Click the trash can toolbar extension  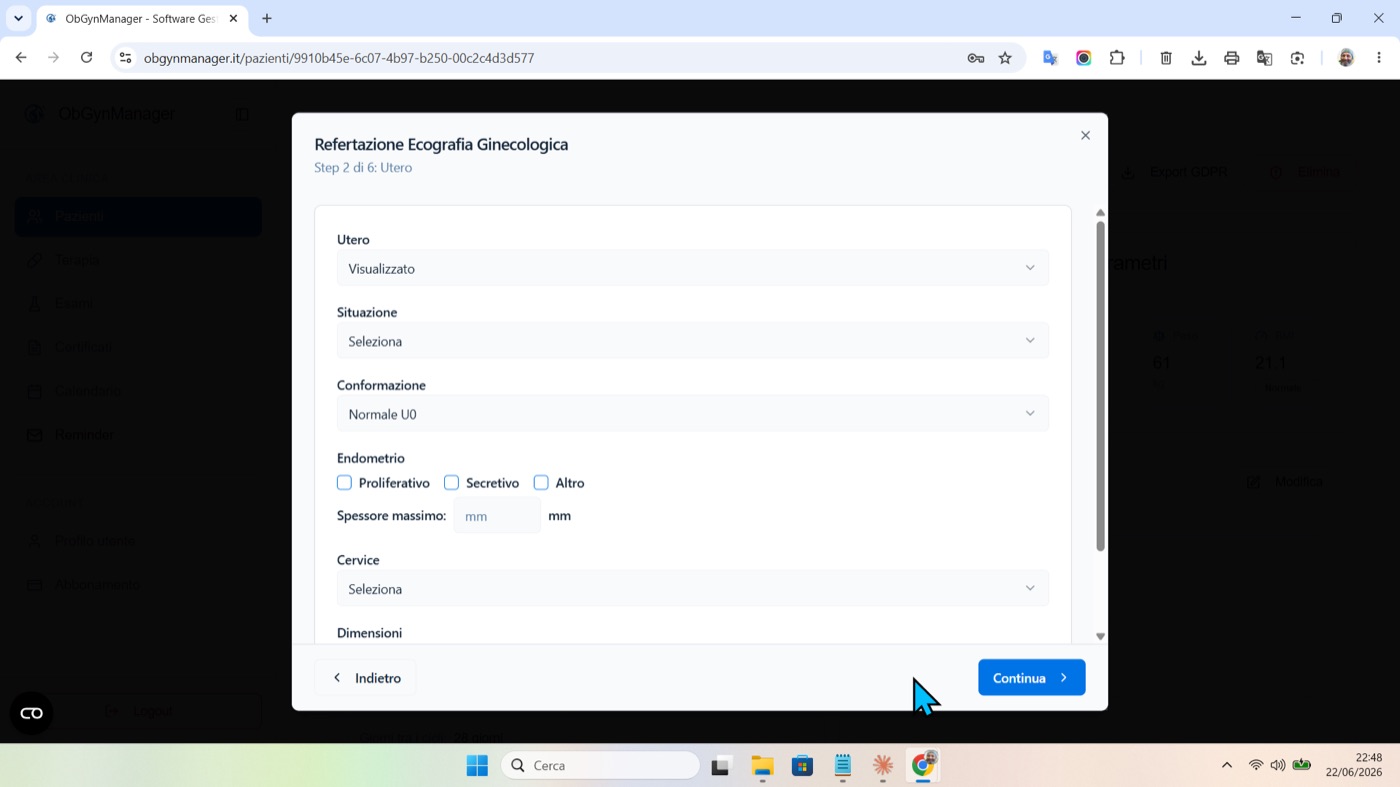(x=1166, y=58)
